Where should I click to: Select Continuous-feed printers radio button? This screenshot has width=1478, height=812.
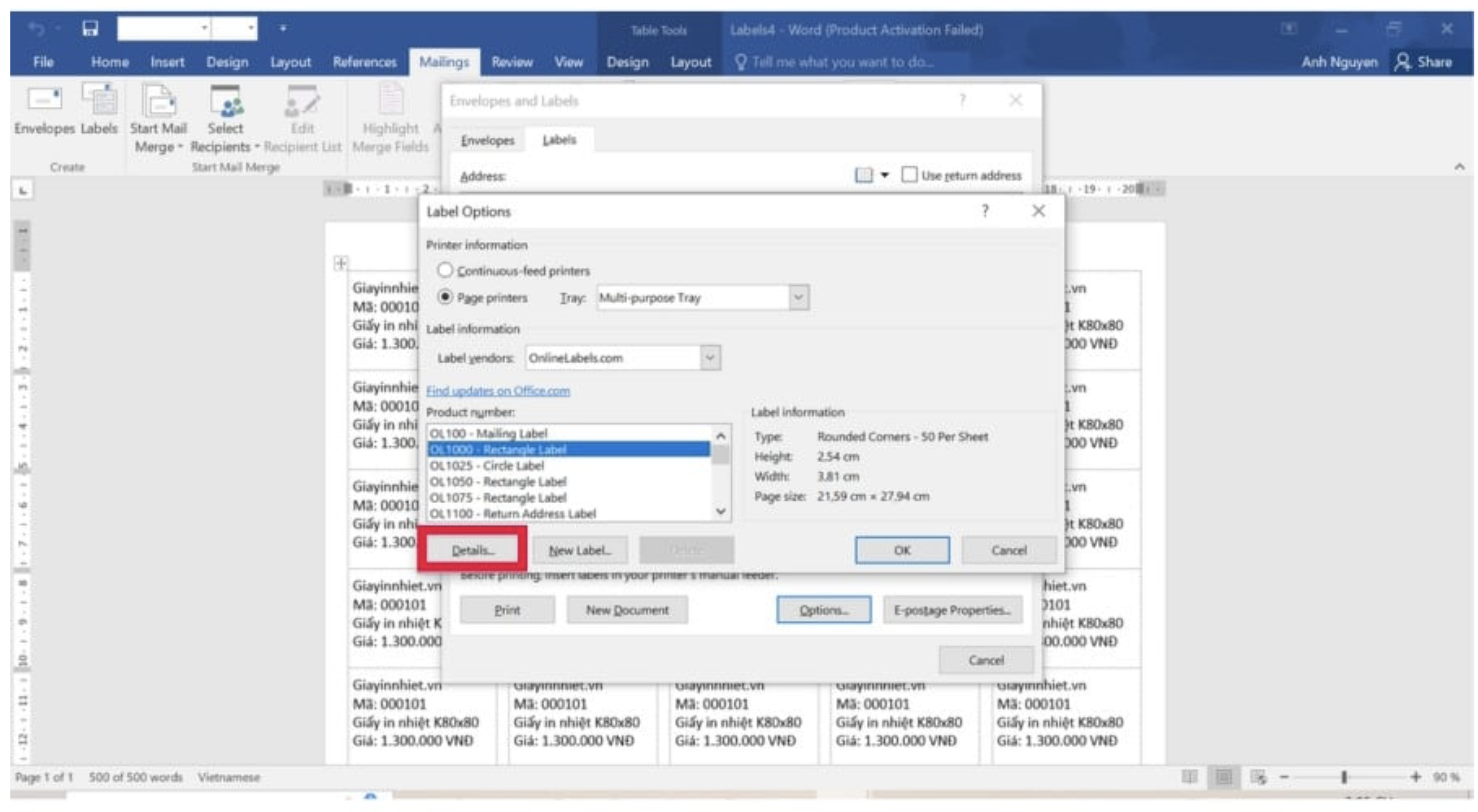446,270
